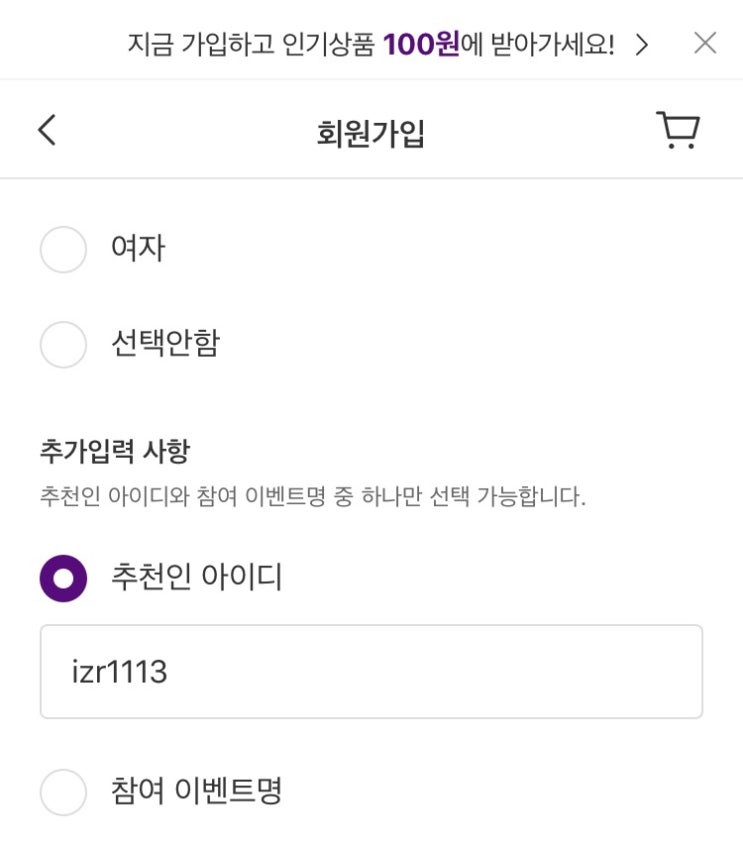This screenshot has width=743, height=848.
Task: Click the 추가입력 사항 section heading
Action: coord(114,452)
